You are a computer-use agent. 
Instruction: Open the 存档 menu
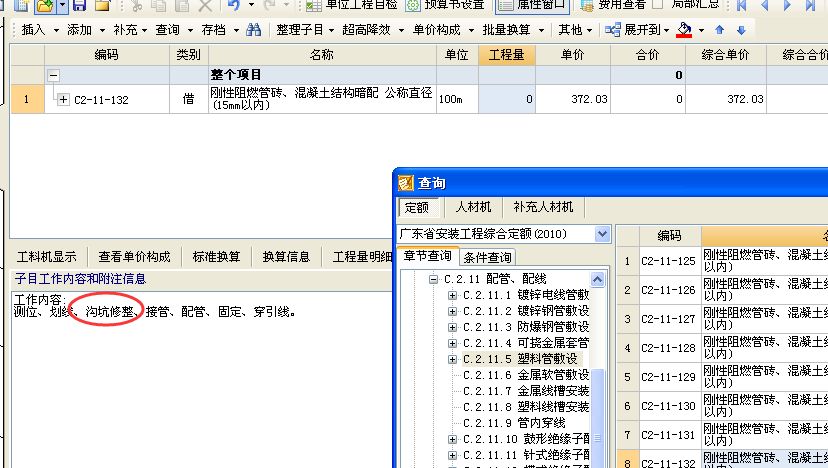[220, 30]
